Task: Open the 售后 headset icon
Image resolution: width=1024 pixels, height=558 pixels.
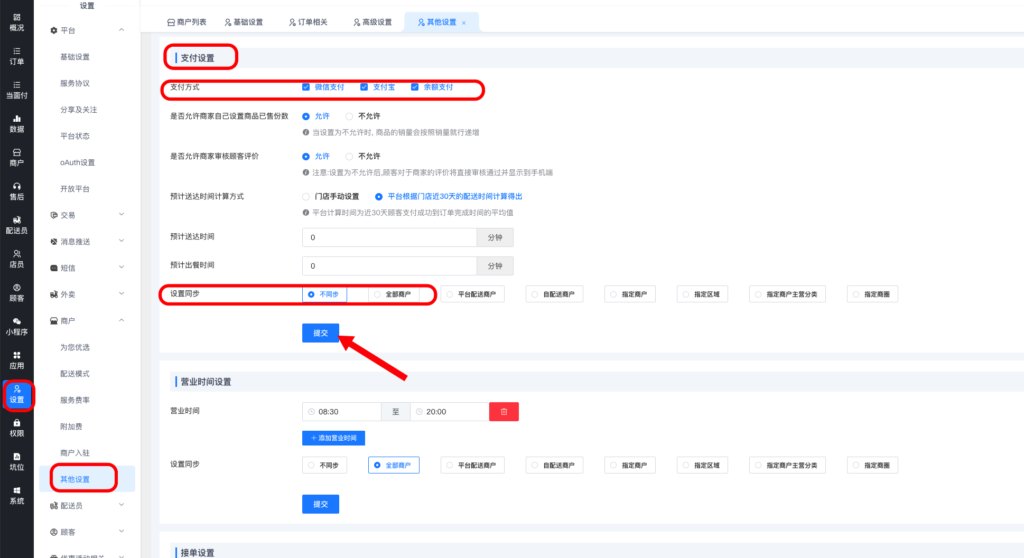Action: click(x=16, y=191)
